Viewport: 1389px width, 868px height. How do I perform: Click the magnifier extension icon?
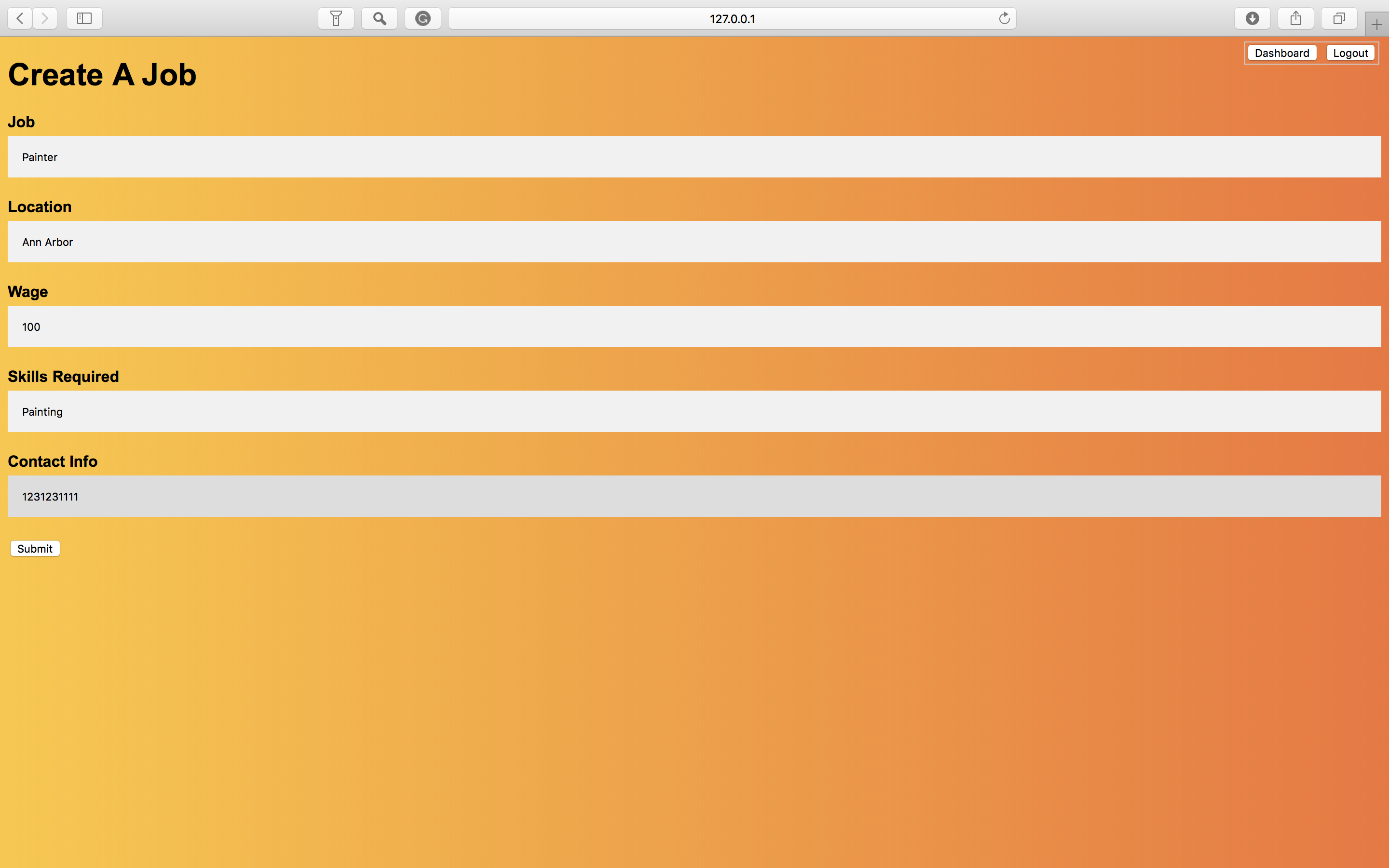pos(380,18)
